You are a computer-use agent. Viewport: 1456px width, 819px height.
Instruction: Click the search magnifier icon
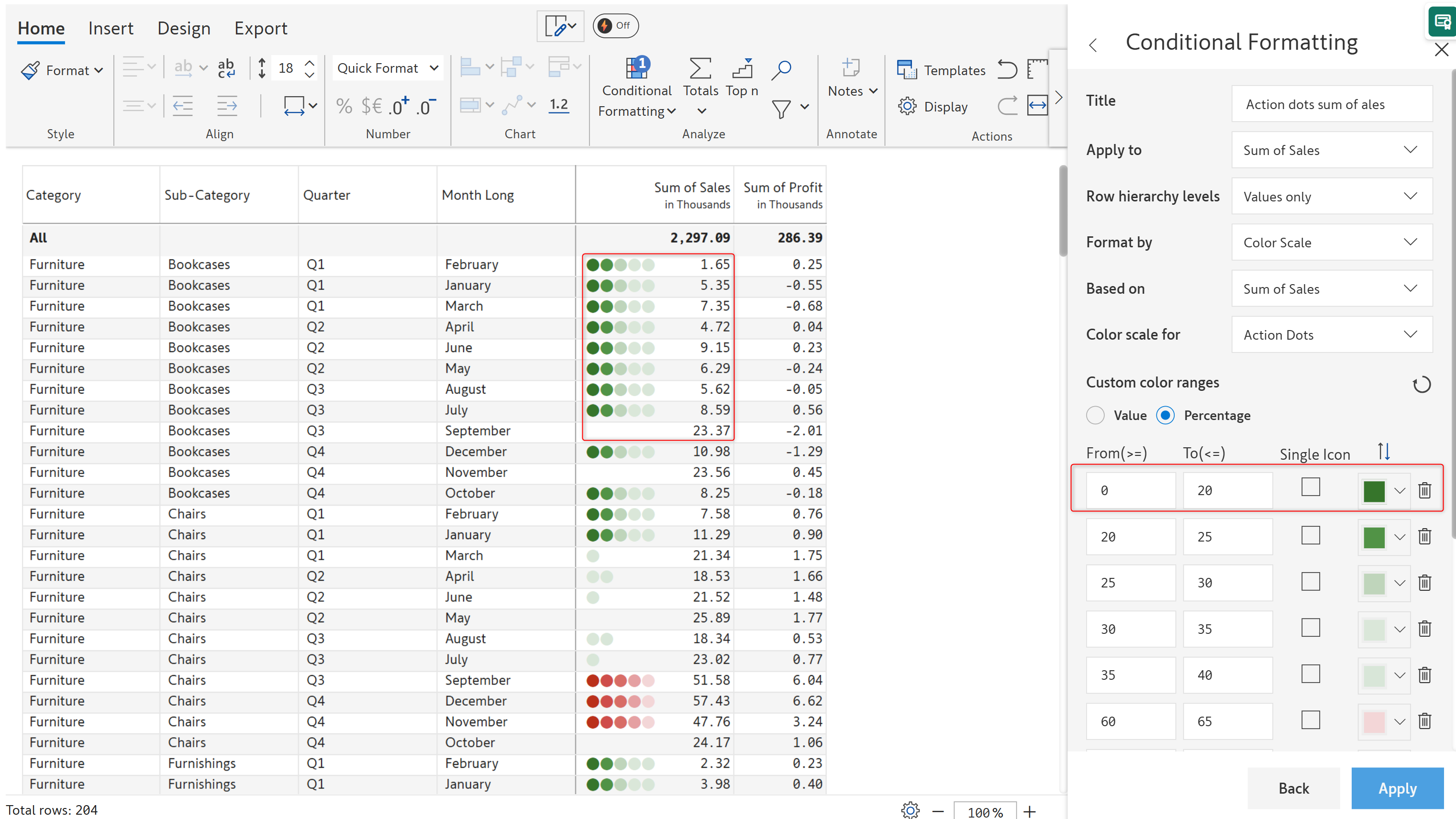click(781, 70)
